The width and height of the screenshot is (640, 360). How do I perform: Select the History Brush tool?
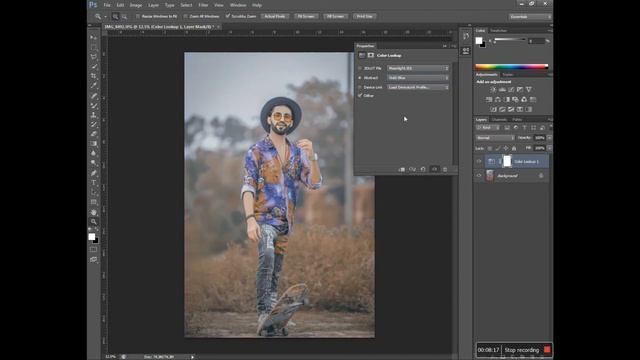[94, 125]
